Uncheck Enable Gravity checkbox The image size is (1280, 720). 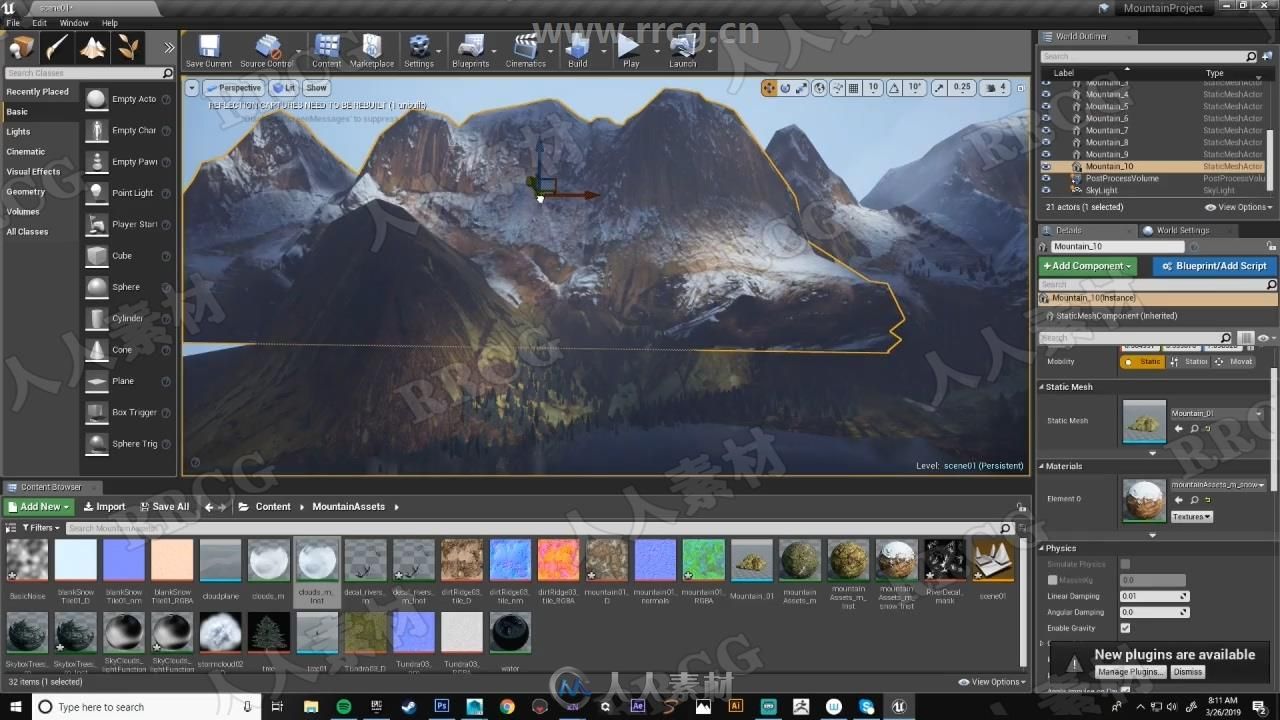coord(1125,628)
